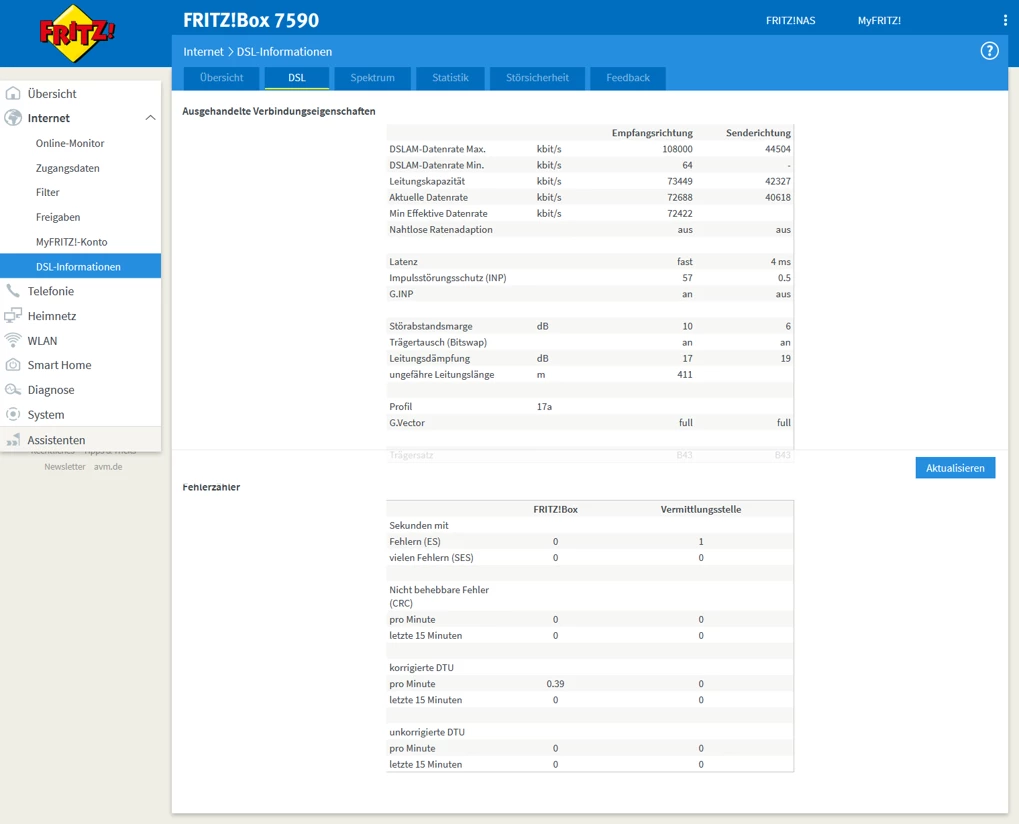
Task: Click the Min Effektive Datenrate value 72422
Action: click(680, 213)
